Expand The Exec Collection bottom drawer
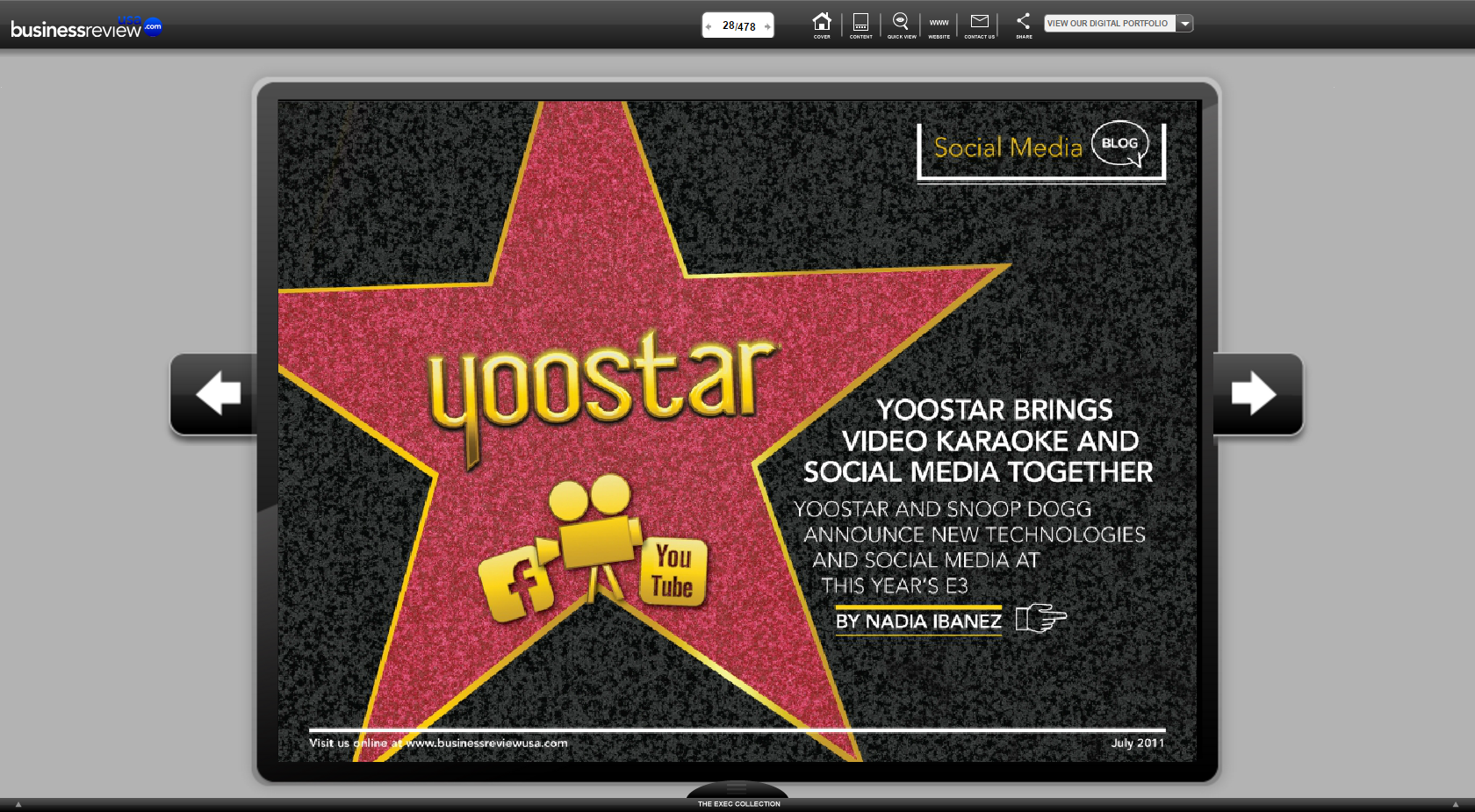Image resolution: width=1475 pixels, height=812 pixels. coord(737,794)
